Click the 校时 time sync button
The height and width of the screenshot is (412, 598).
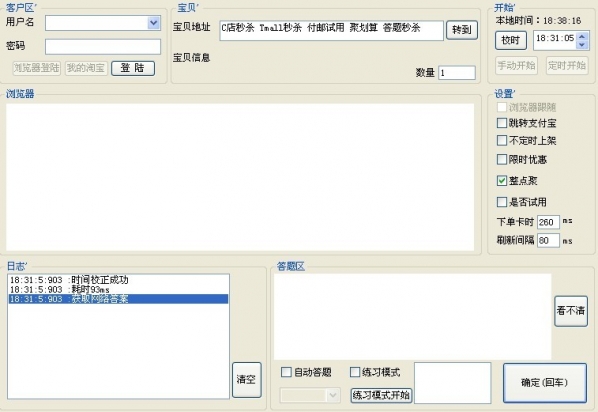pyautogui.click(x=511, y=40)
